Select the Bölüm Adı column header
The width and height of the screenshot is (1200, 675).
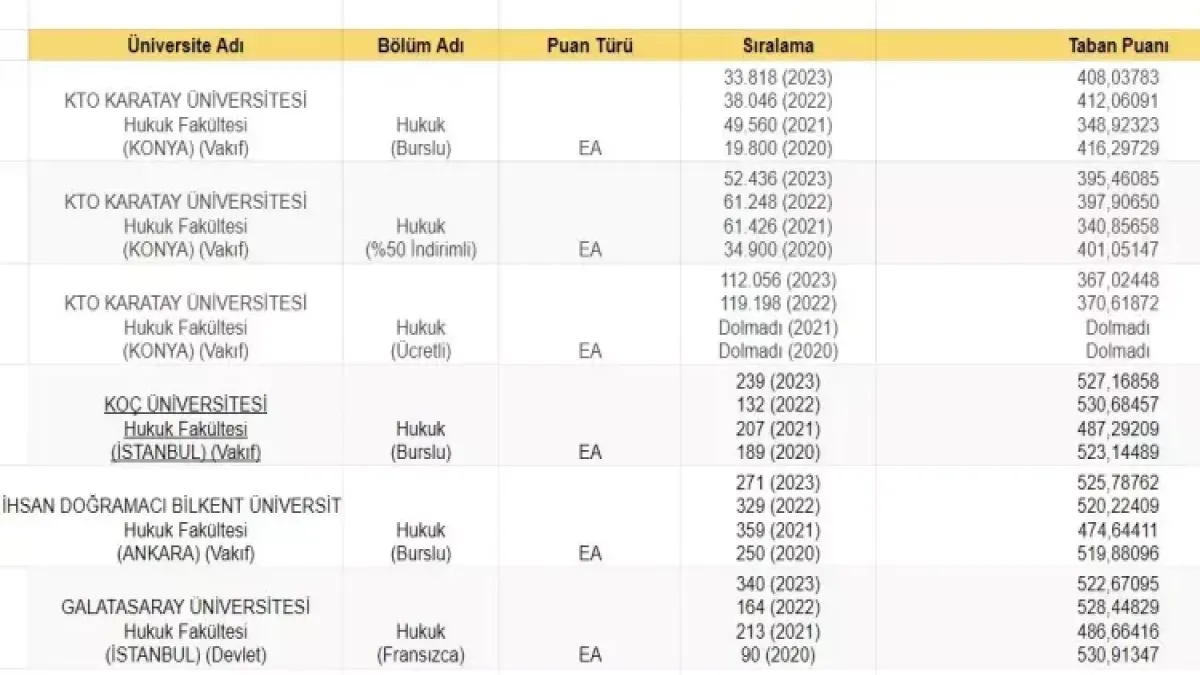(420, 46)
